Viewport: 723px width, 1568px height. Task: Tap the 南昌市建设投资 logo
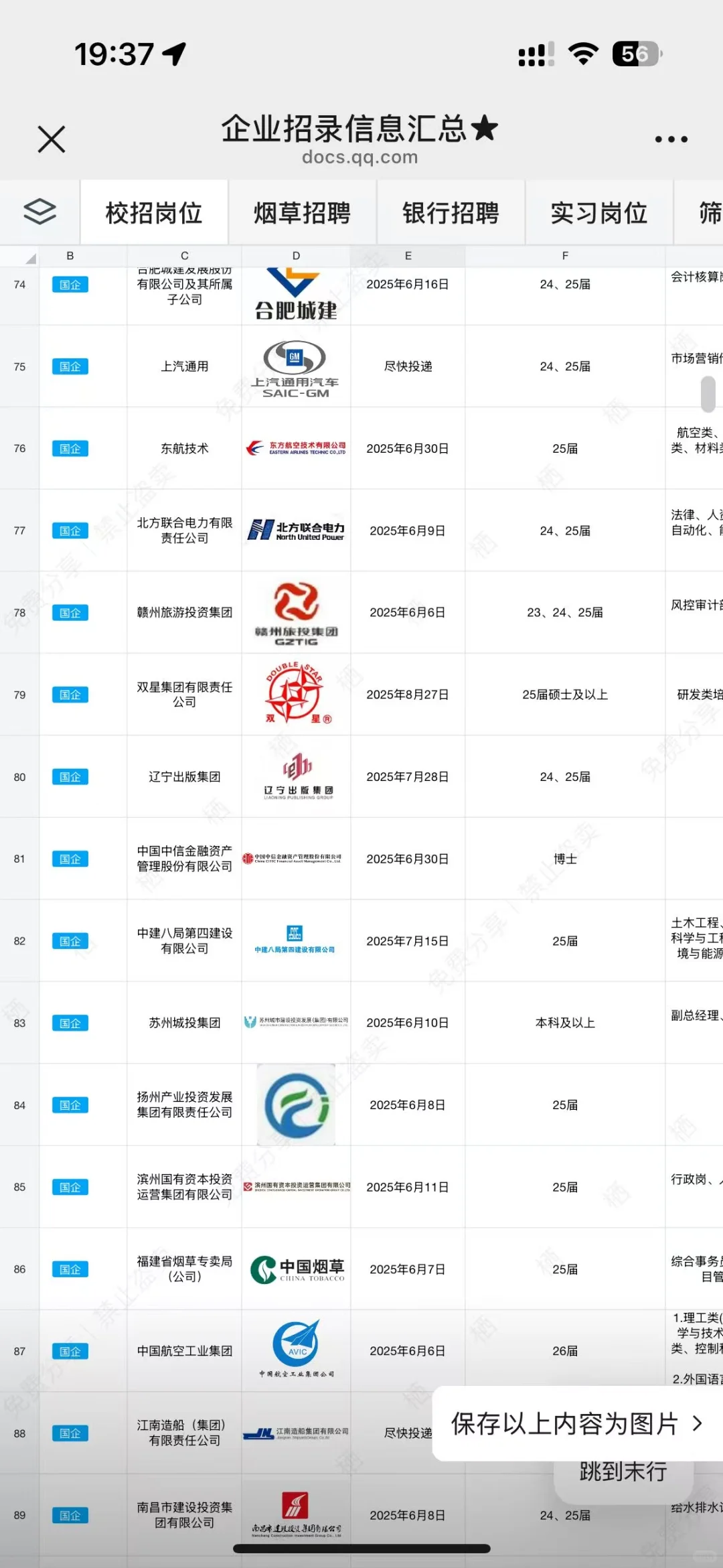coord(296,1515)
